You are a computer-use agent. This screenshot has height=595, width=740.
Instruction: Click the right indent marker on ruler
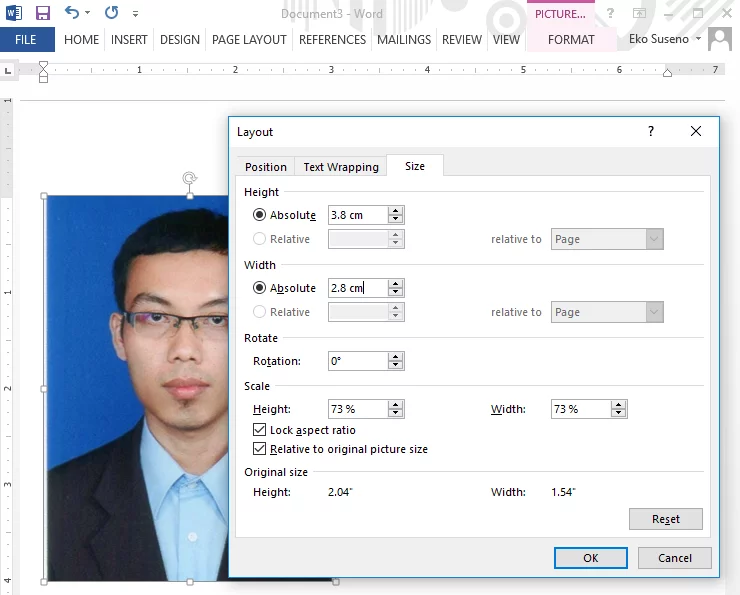click(667, 73)
